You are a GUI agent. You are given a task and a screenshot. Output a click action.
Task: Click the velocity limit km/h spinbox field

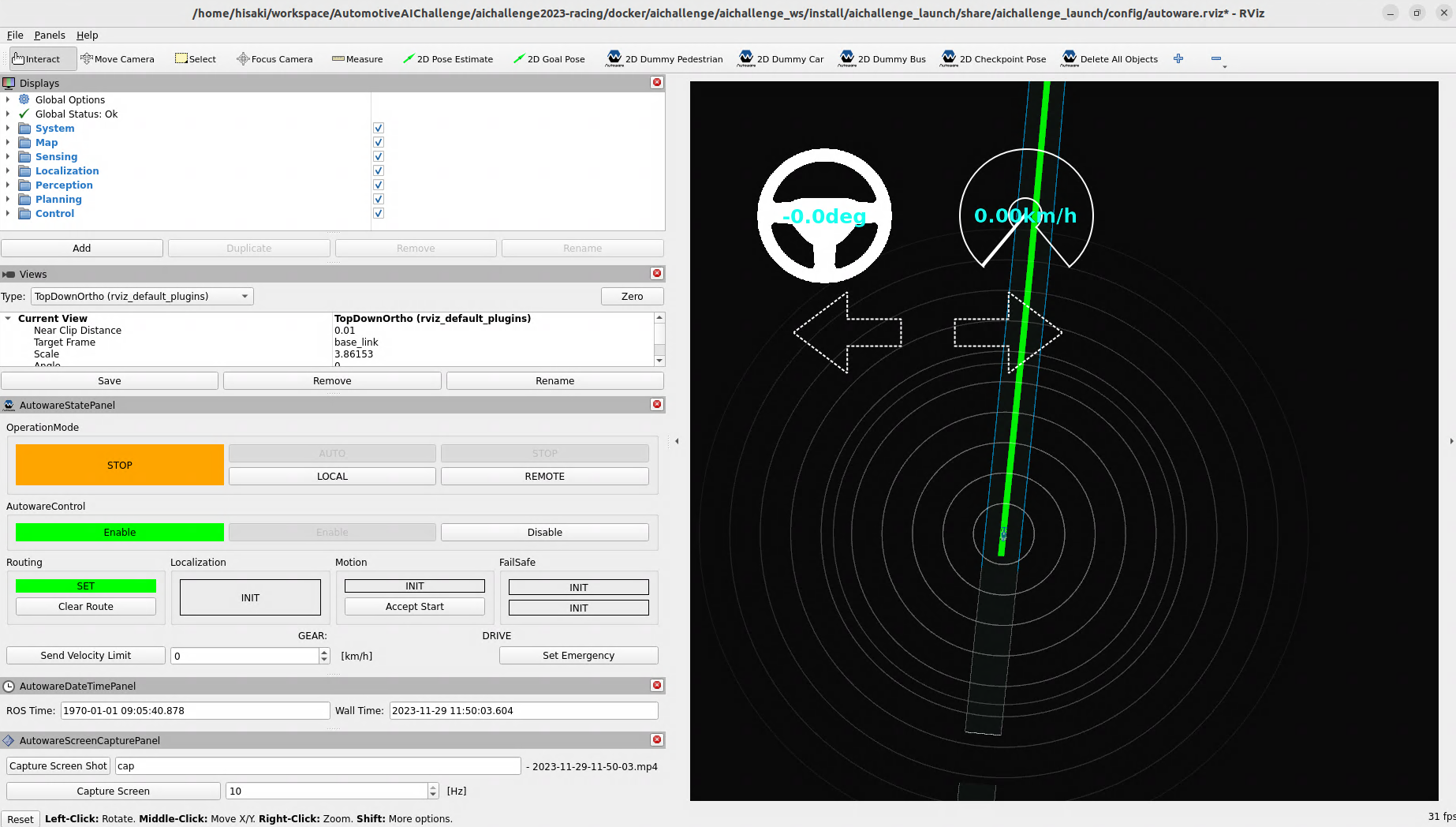tap(245, 657)
